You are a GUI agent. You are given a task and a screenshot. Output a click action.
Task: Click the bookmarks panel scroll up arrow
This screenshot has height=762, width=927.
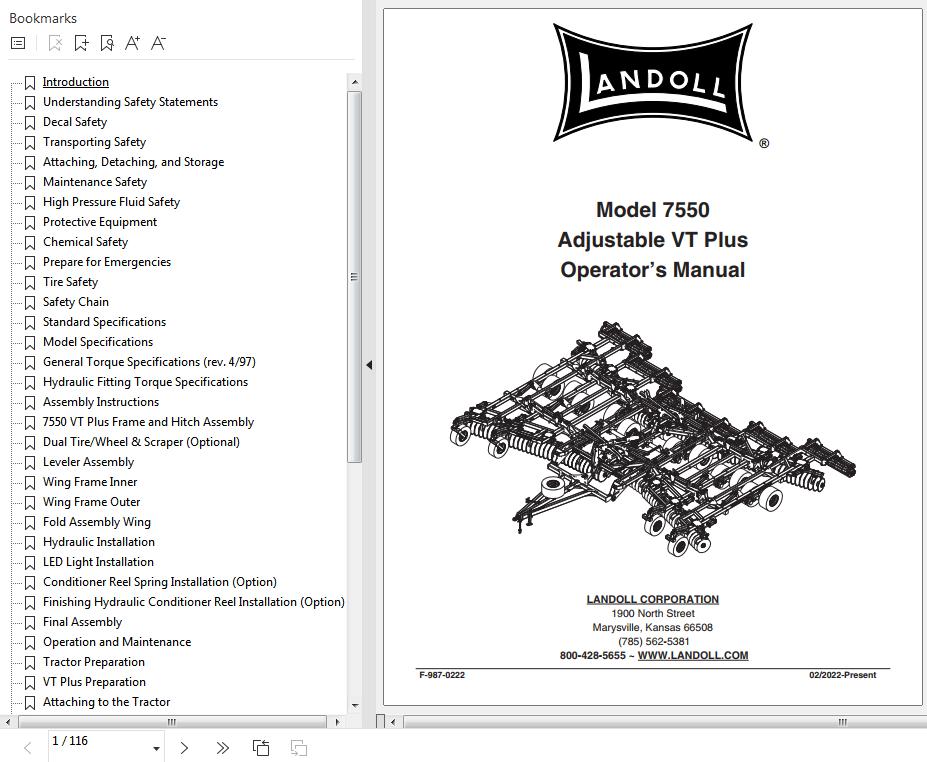[x=355, y=82]
